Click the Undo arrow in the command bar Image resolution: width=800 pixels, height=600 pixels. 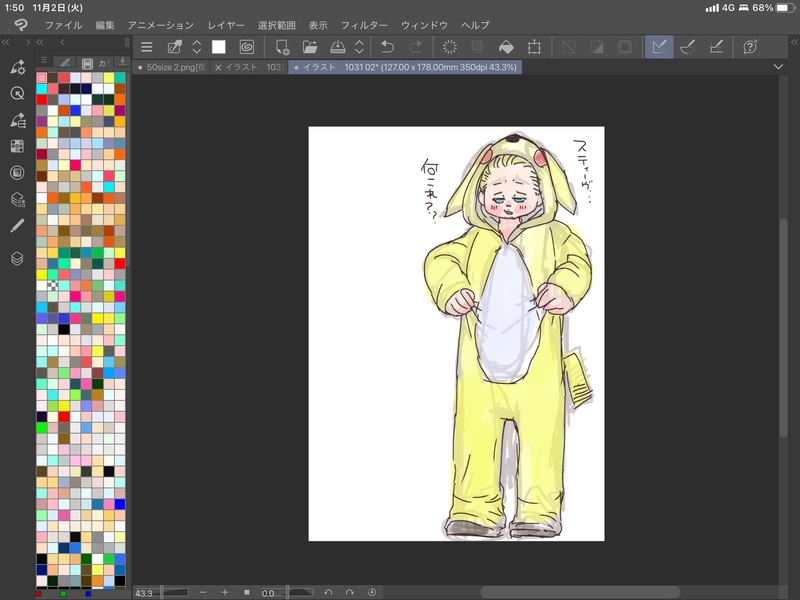pos(387,47)
